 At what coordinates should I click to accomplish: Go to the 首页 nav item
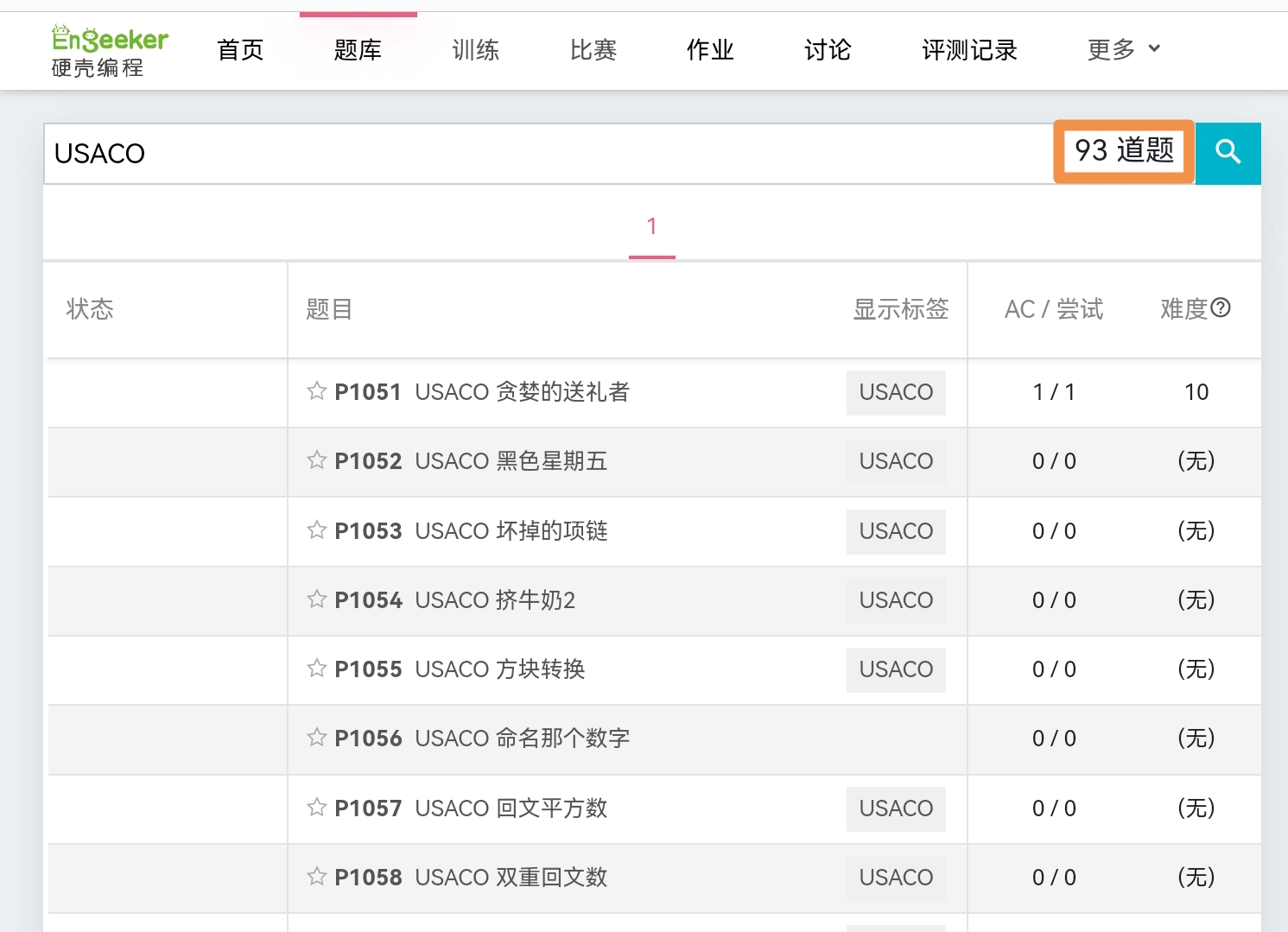pos(240,50)
